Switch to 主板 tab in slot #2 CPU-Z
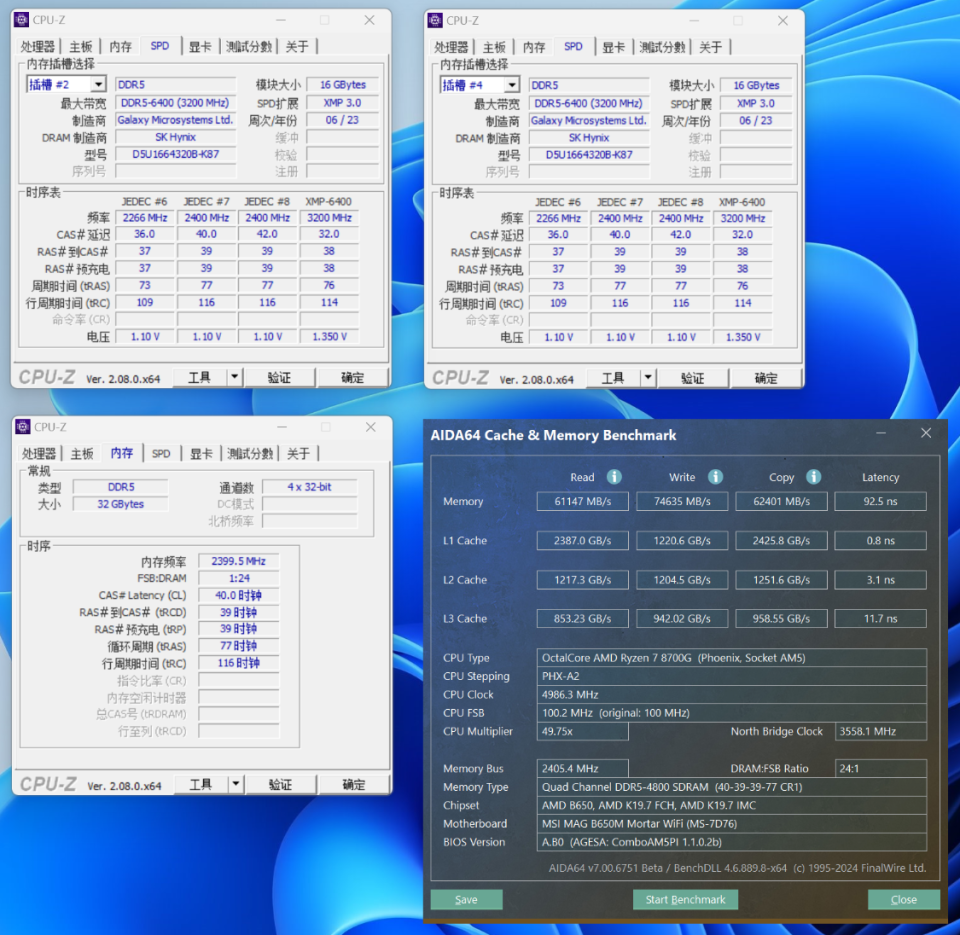 (x=81, y=47)
